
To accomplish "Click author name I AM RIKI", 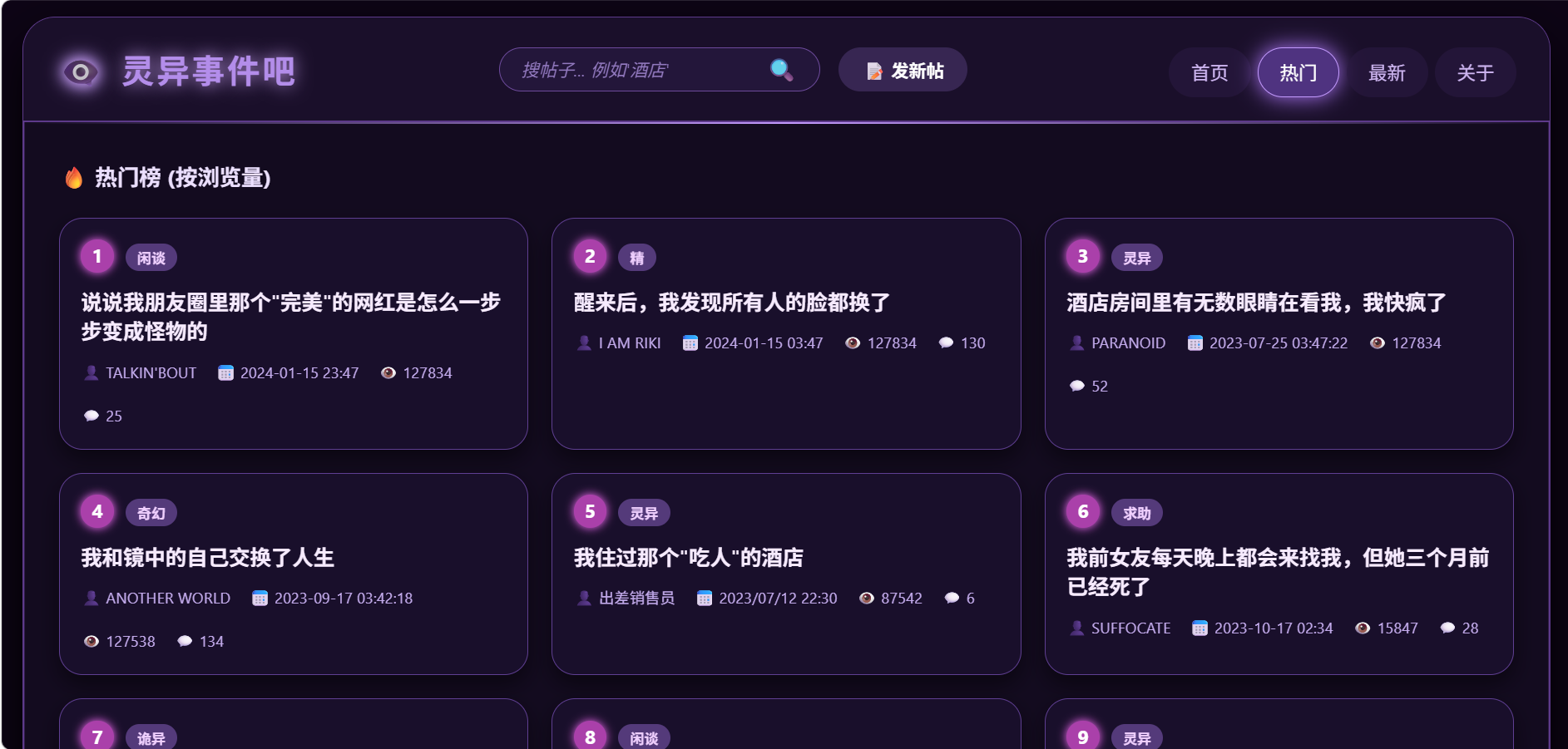I will [x=630, y=343].
